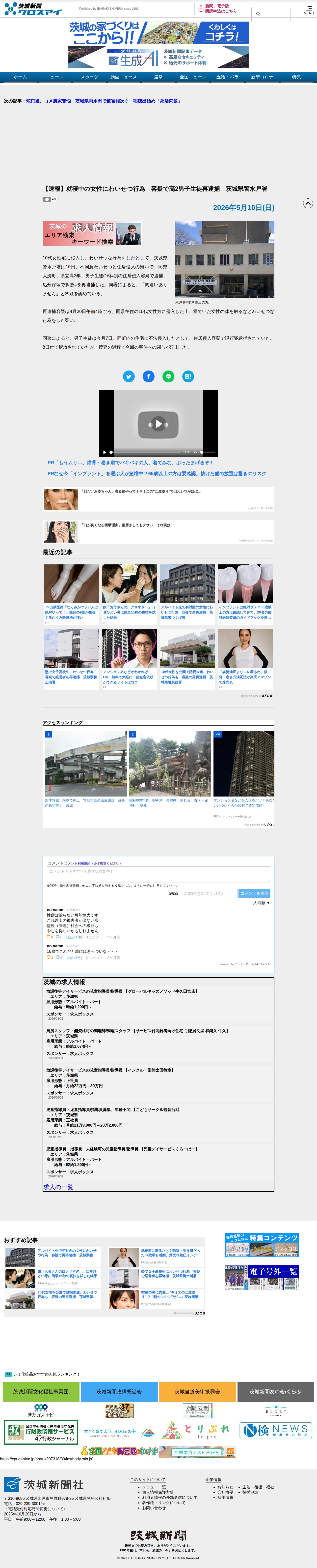Click the Ibaraki Shimbun Cross Eye logo
Viewport: 317px width, 1568px height.
click(33, 8)
